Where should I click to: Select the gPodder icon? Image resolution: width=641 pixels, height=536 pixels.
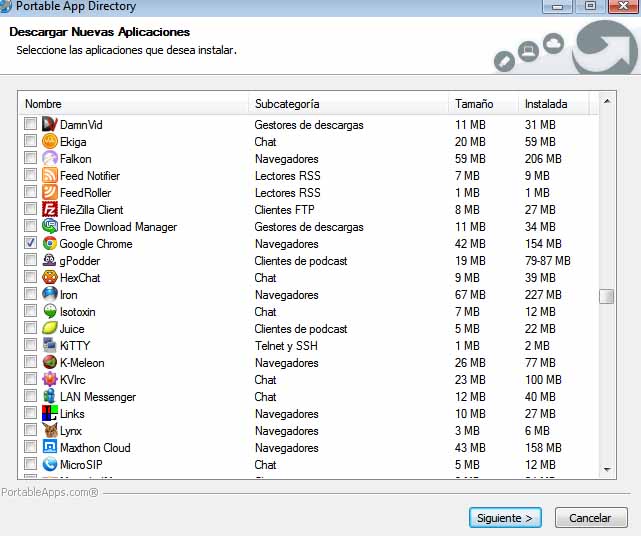[x=49, y=260]
